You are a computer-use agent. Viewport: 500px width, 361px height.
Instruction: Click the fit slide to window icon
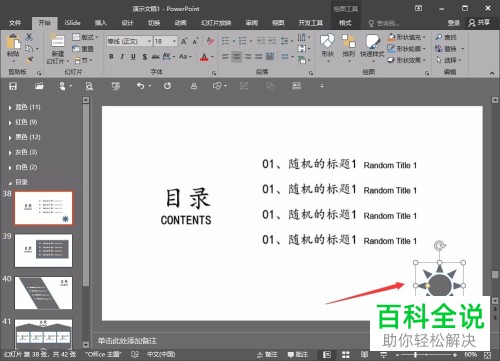[487, 355]
